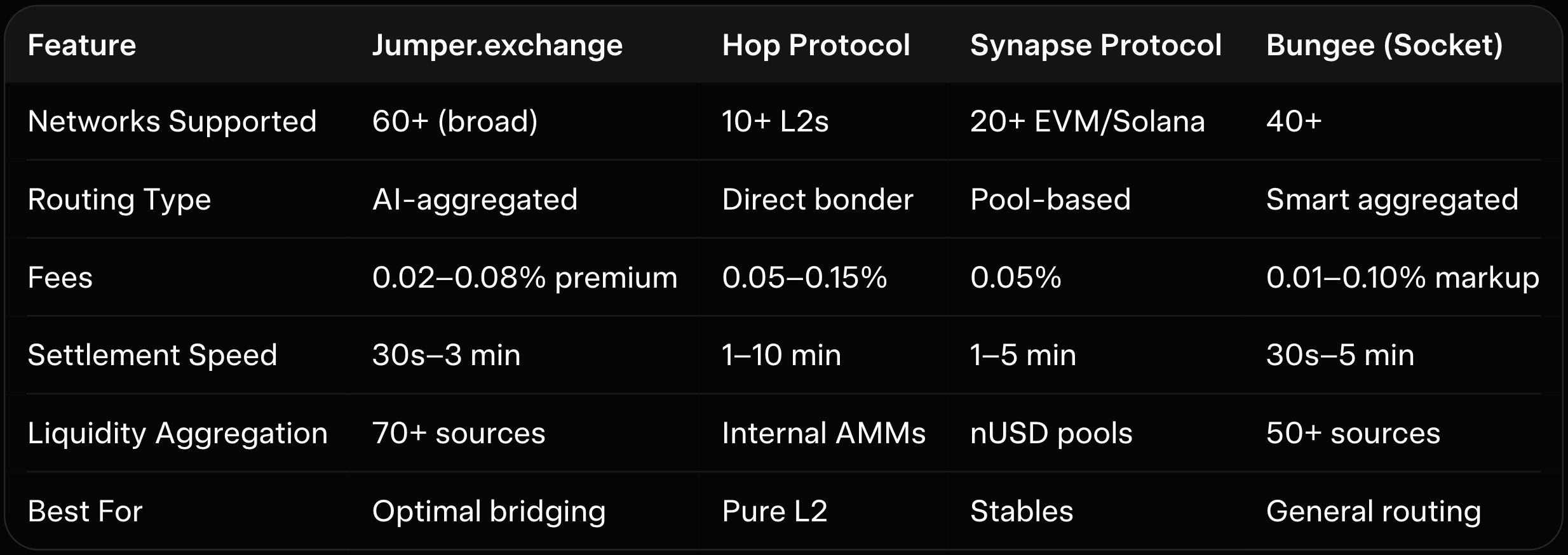Click the Optimal bridging cell
The image size is (1568, 555).
pyautogui.click(x=489, y=511)
